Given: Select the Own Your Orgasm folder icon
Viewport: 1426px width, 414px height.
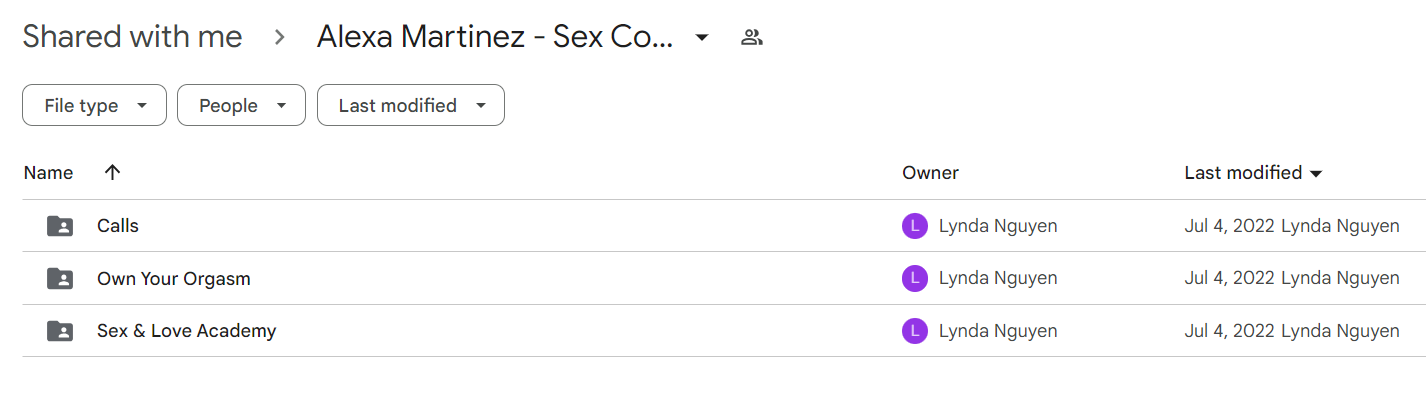Looking at the screenshot, I should coord(60,278).
